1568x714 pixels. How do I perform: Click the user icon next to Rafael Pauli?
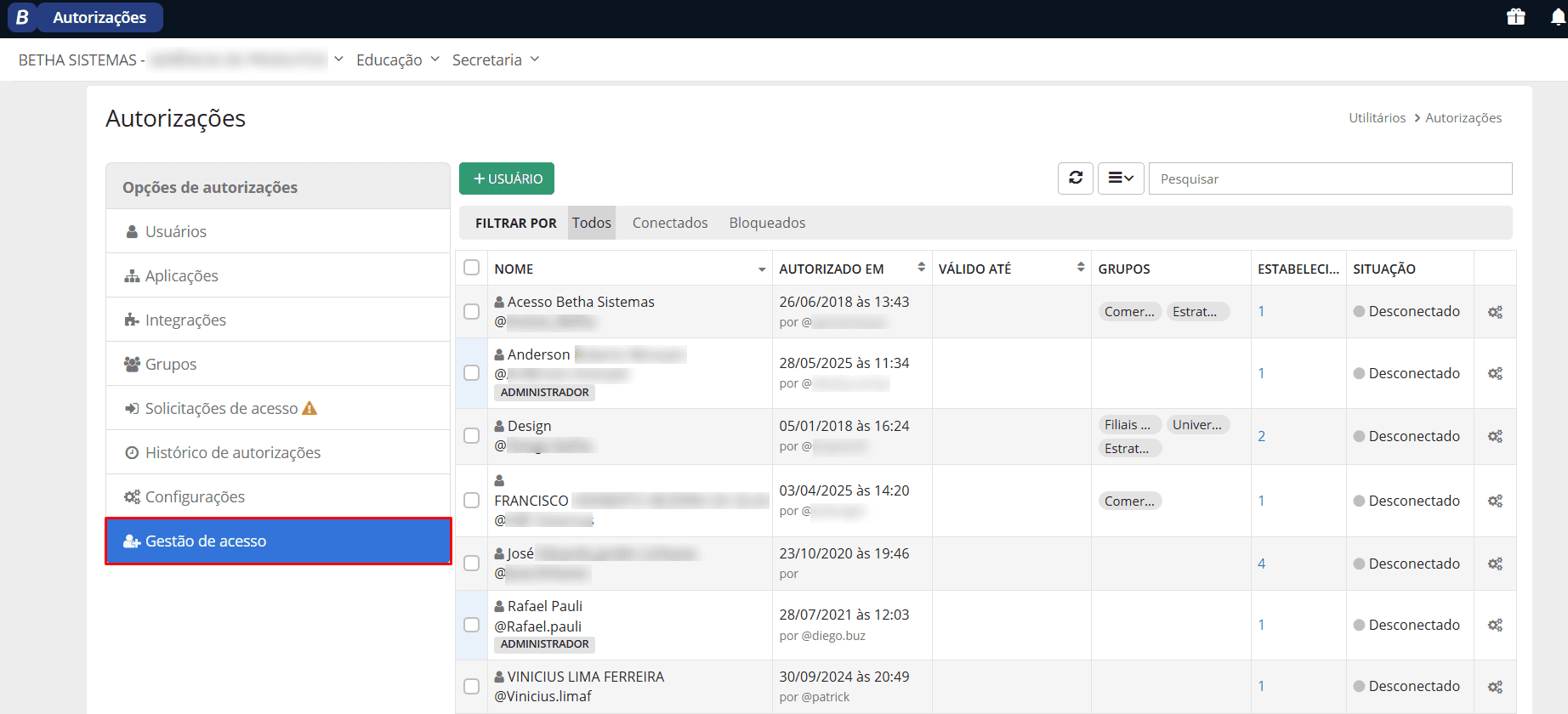point(500,606)
